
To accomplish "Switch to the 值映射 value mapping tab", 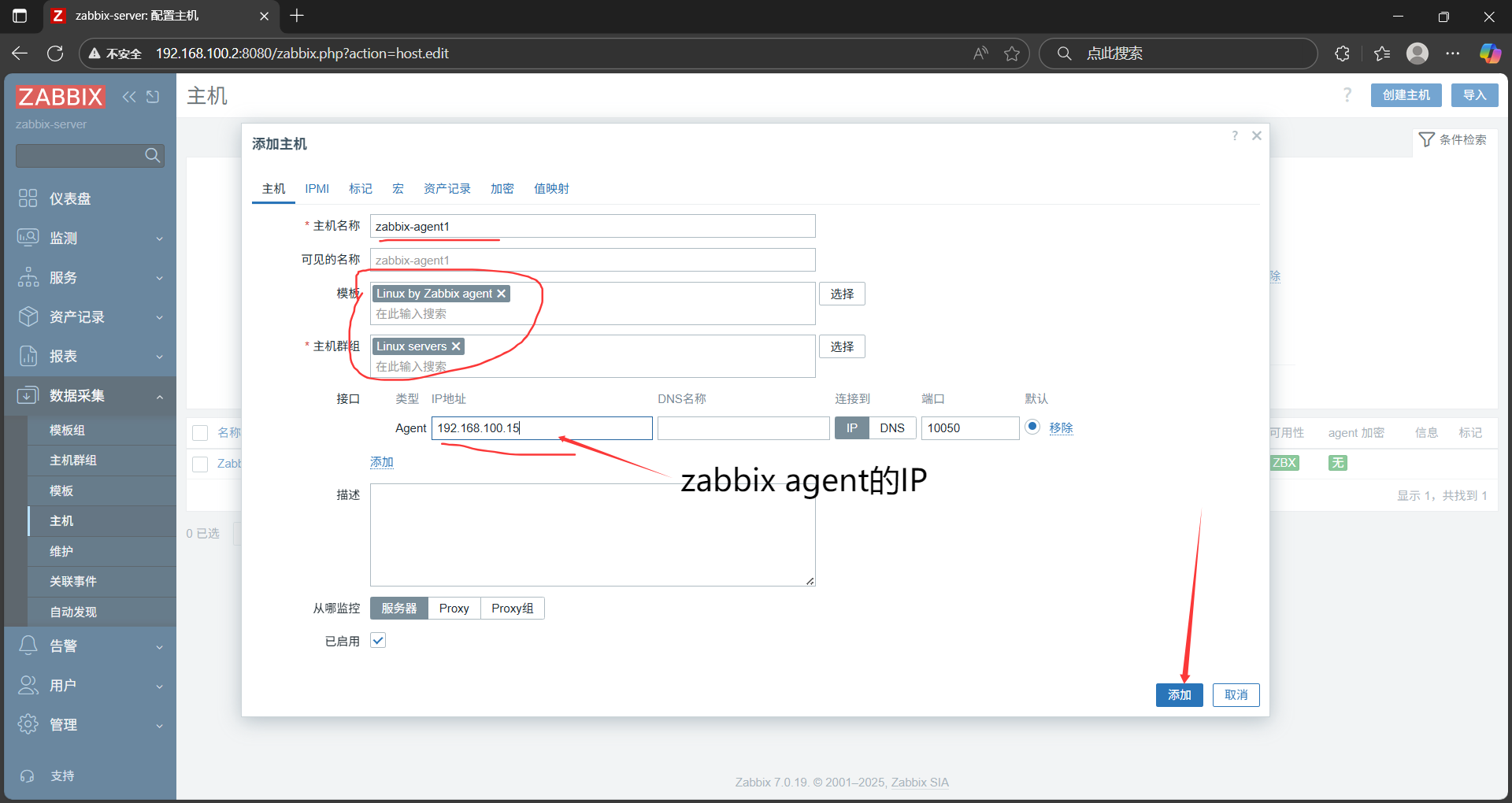I will [x=551, y=189].
